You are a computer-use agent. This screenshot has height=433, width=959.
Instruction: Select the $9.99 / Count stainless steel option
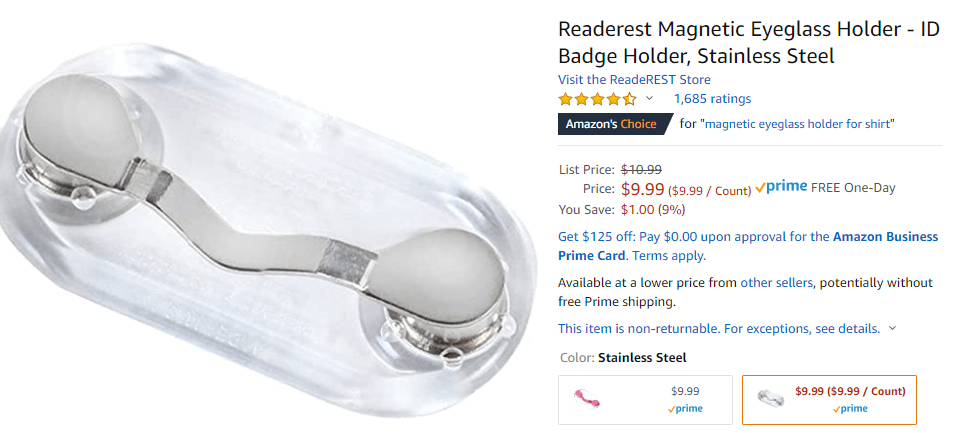point(829,399)
